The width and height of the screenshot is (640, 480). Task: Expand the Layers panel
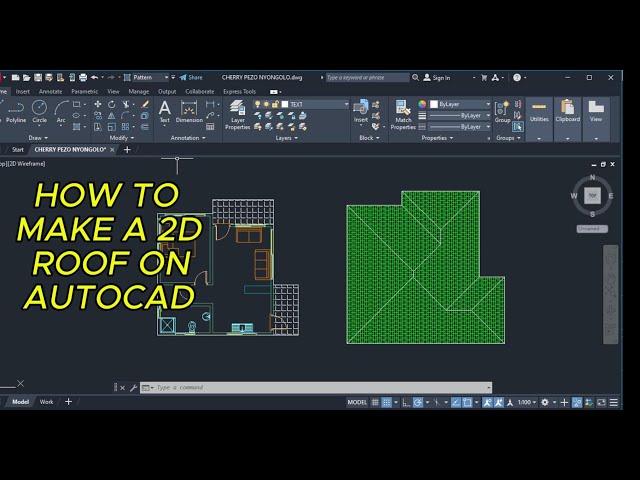tap(286, 138)
